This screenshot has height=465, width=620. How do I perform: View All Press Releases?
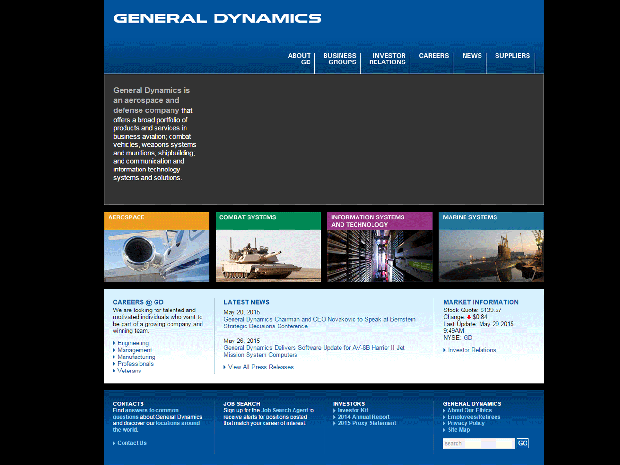[x=261, y=367]
